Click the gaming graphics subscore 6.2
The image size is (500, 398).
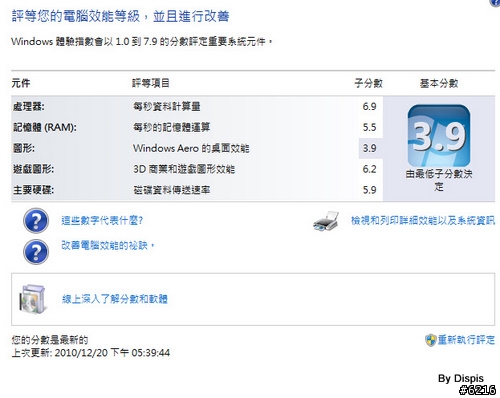(x=369, y=169)
